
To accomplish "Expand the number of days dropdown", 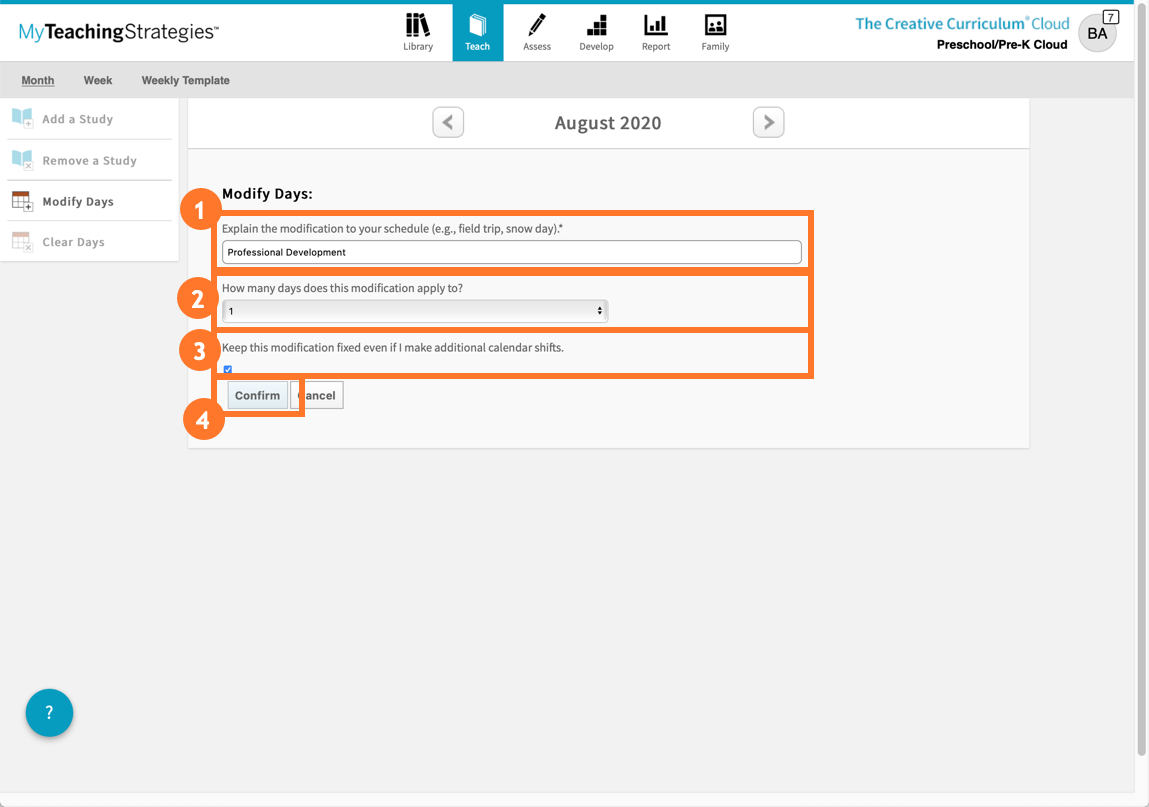I will (414, 311).
